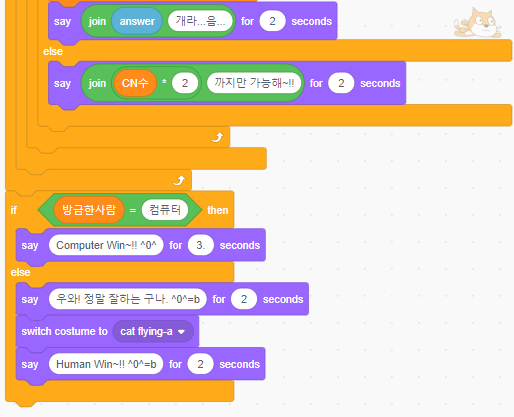Change seconds value in Human Win say block
This screenshot has height=417, width=514.
click(x=200, y=364)
